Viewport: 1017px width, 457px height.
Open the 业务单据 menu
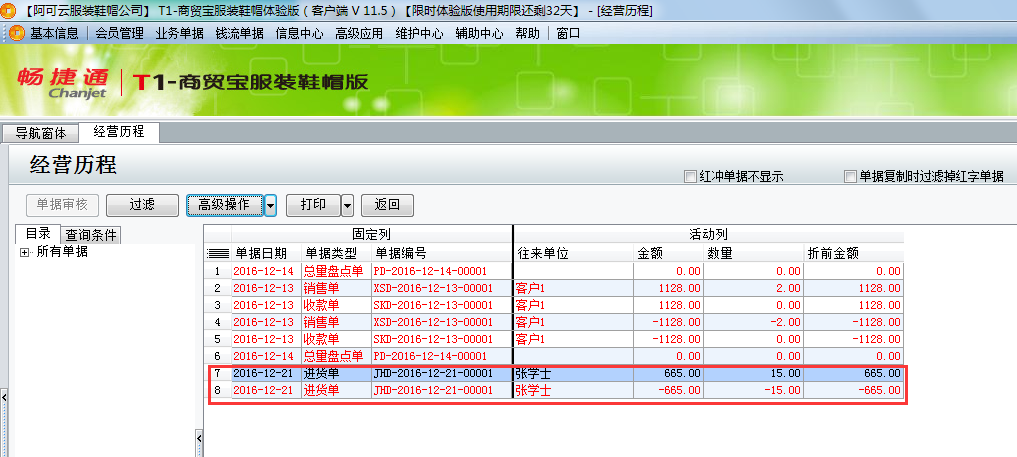click(x=180, y=33)
